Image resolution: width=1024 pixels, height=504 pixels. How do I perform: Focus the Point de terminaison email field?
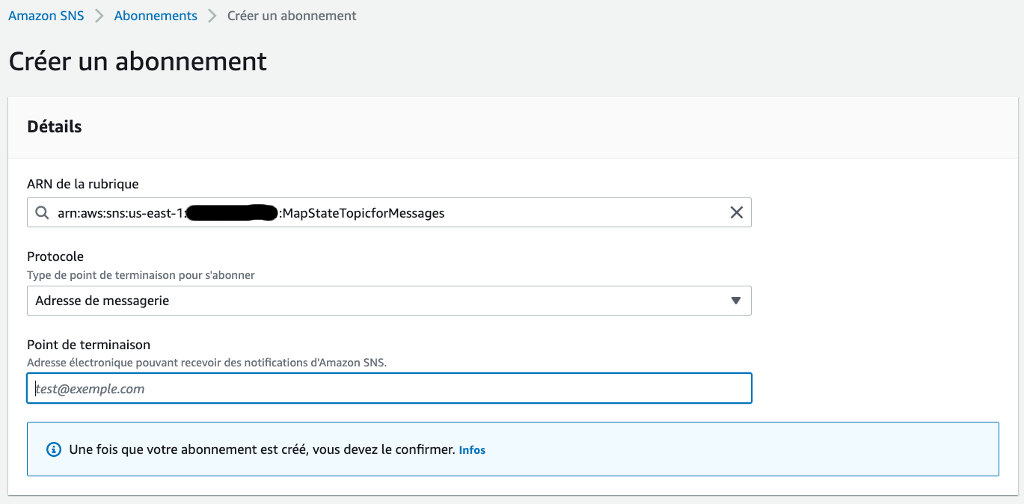[x=389, y=388]
